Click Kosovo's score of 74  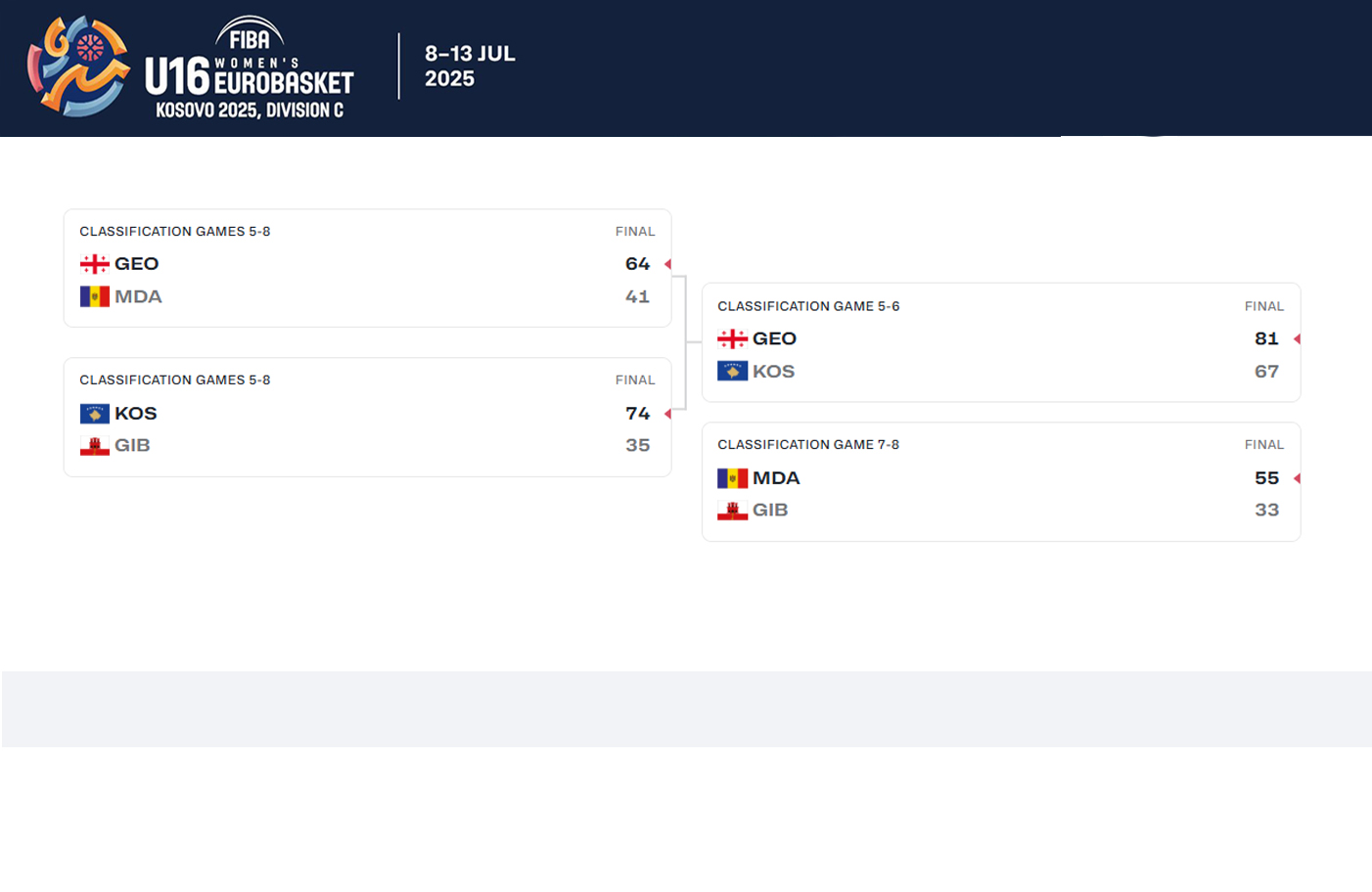637,414
